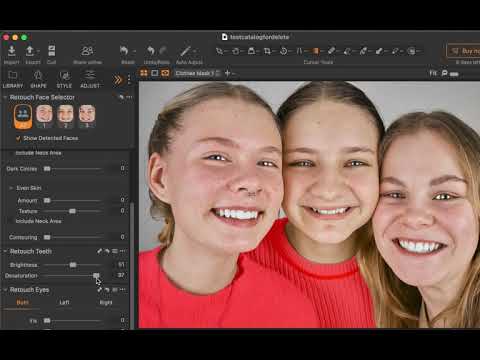Switch to the STYLE tool tab
Screen dimensions: 480x360
point(64,79)
